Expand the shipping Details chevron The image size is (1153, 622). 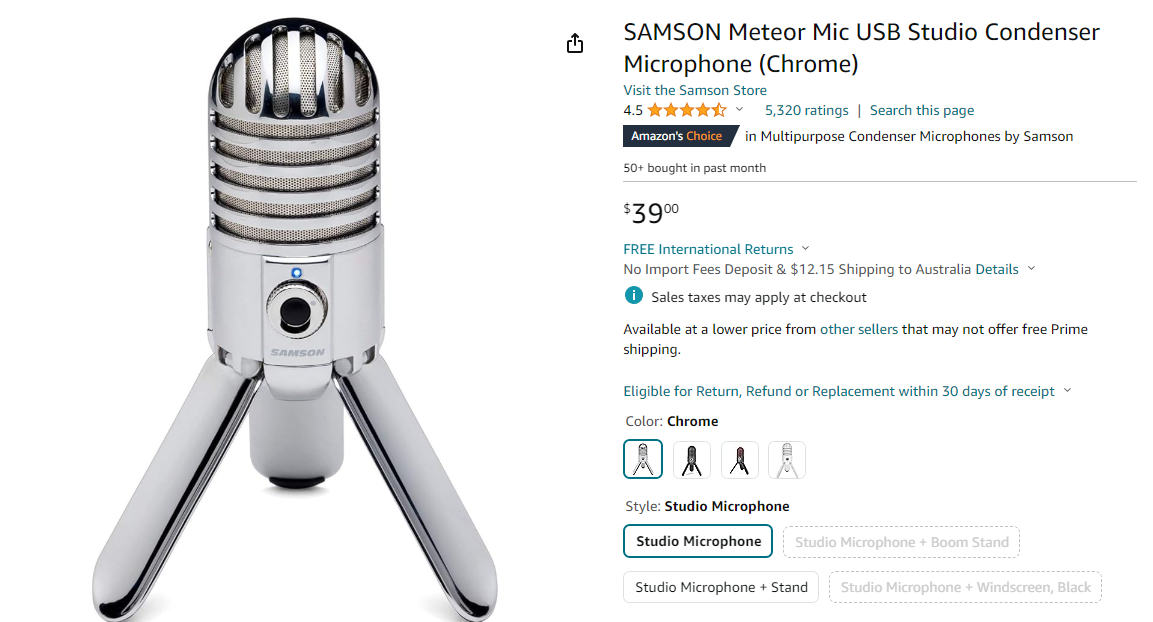pyautogui.click(x=1032, y=269)
